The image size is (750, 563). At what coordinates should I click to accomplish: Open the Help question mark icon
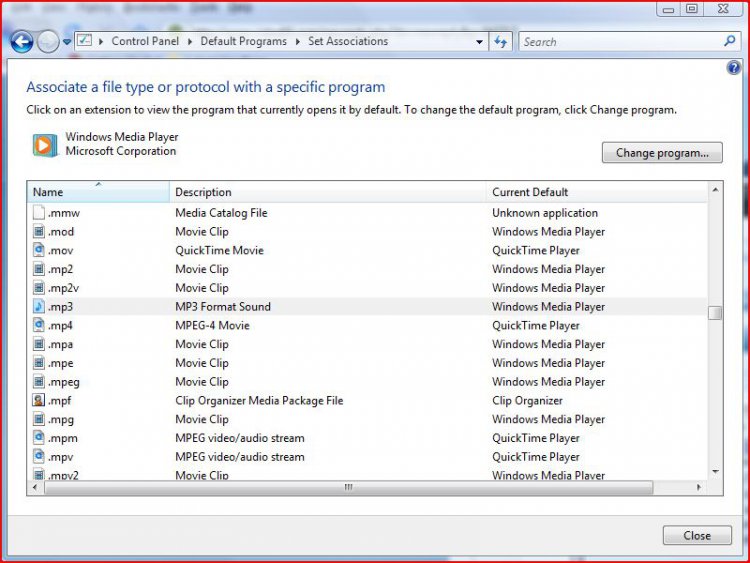pos(734,68)
